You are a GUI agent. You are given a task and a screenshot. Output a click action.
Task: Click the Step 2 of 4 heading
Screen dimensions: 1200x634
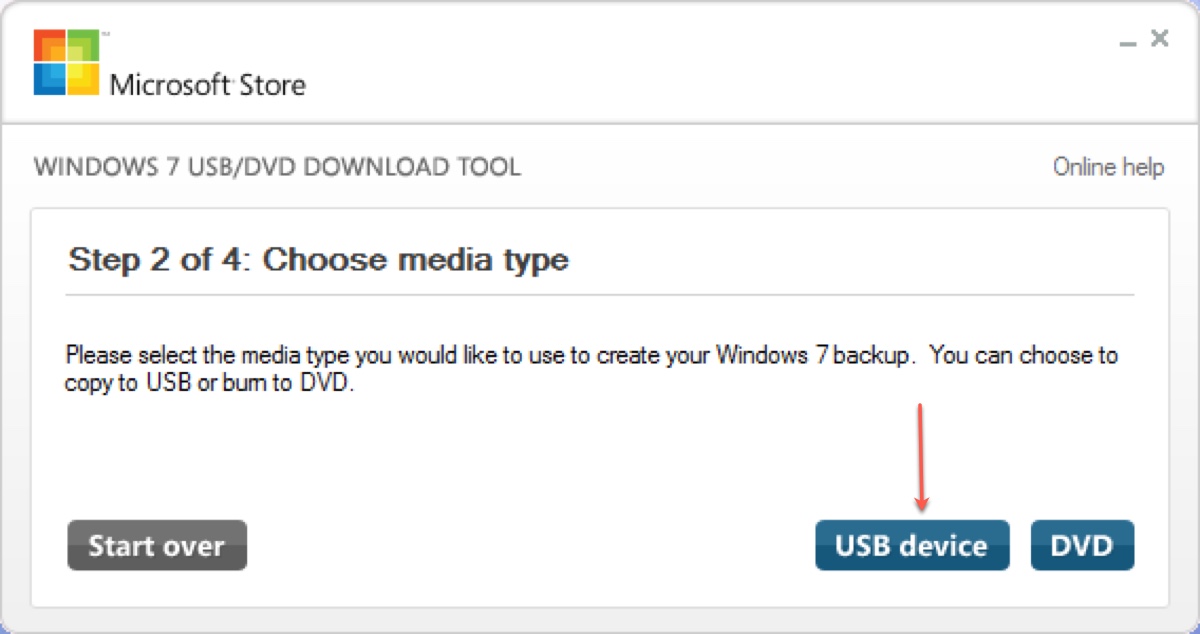317,259
